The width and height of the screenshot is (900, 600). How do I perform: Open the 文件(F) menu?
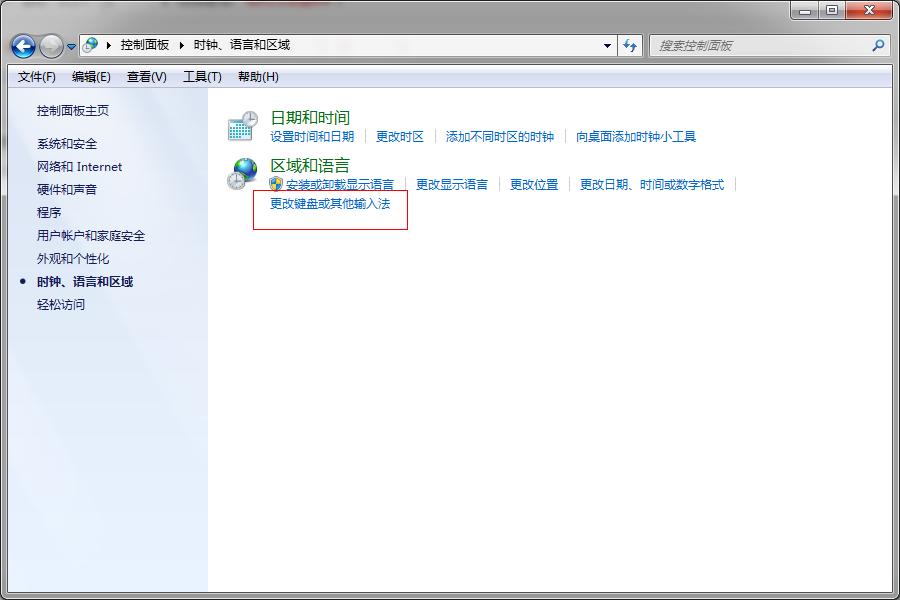coord(35,76)
